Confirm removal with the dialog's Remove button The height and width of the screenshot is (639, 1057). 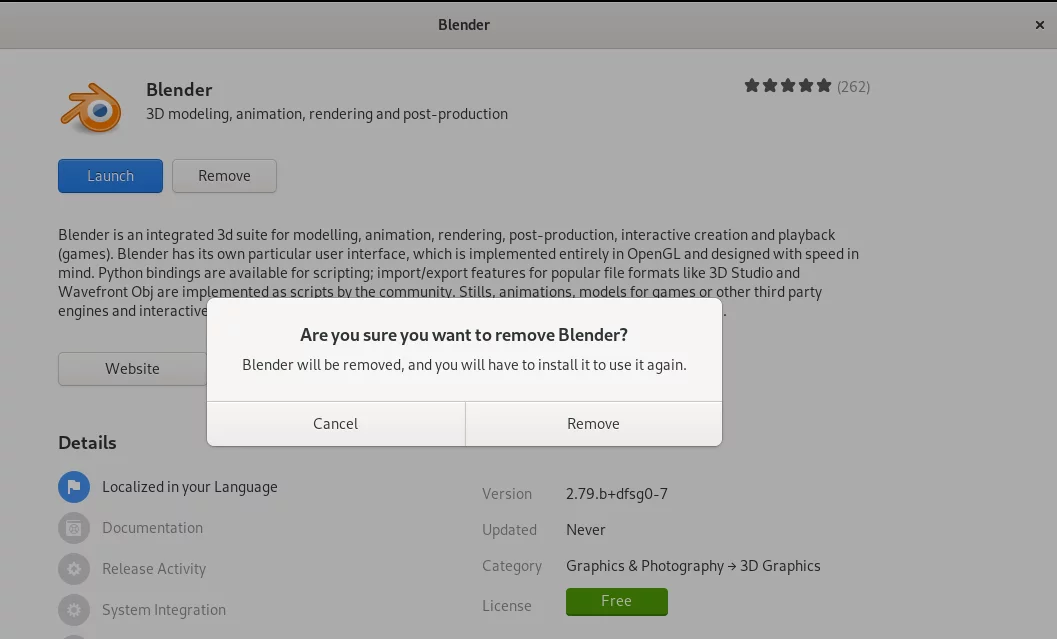pyautogui.click(x=593, y=424)
